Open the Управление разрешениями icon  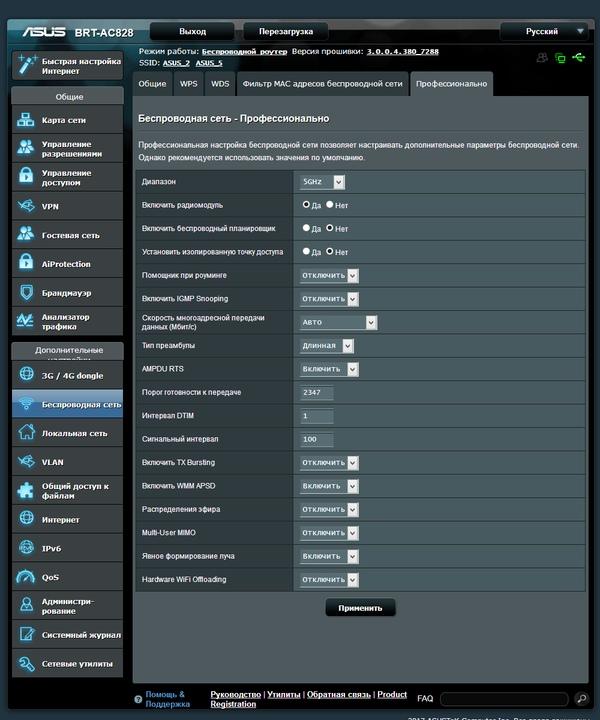pos(26,148)
